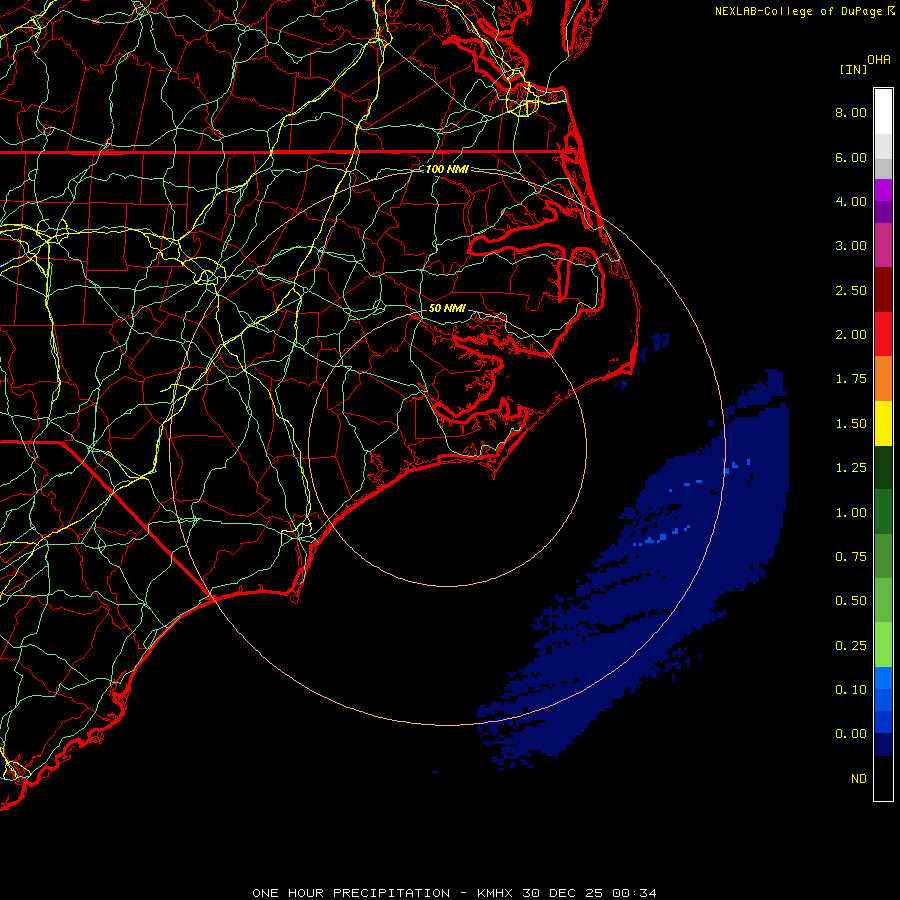The image size is (900, 900).
Task: Click the 2.00 legend value
Action: click(851, 335)
